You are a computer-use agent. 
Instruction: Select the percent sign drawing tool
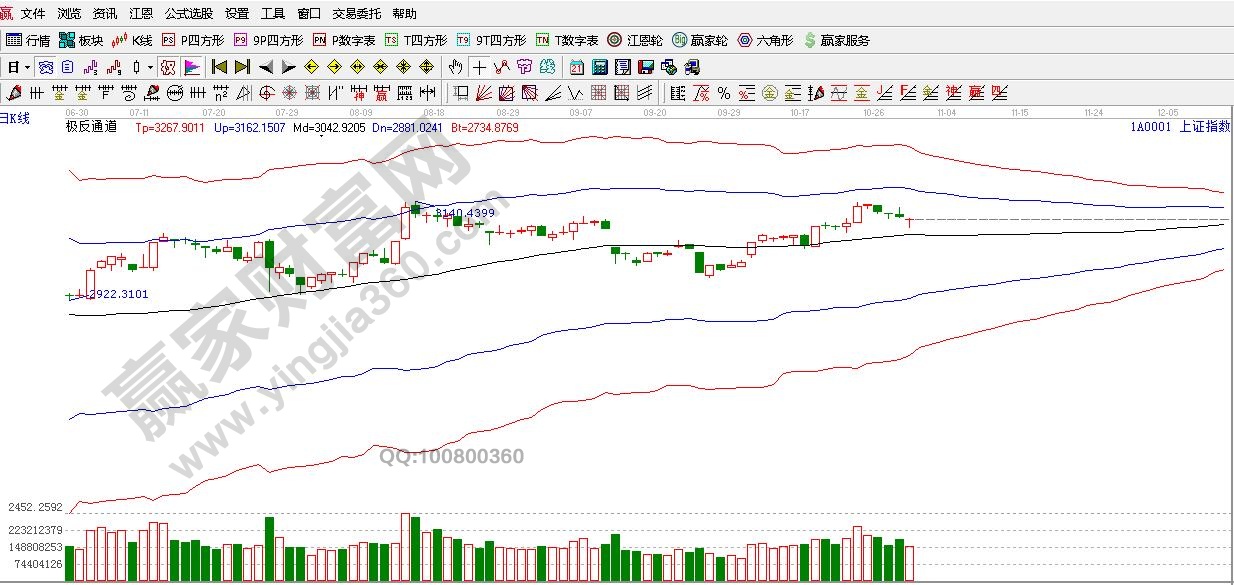pyautogui.click(x=723, y=93)
